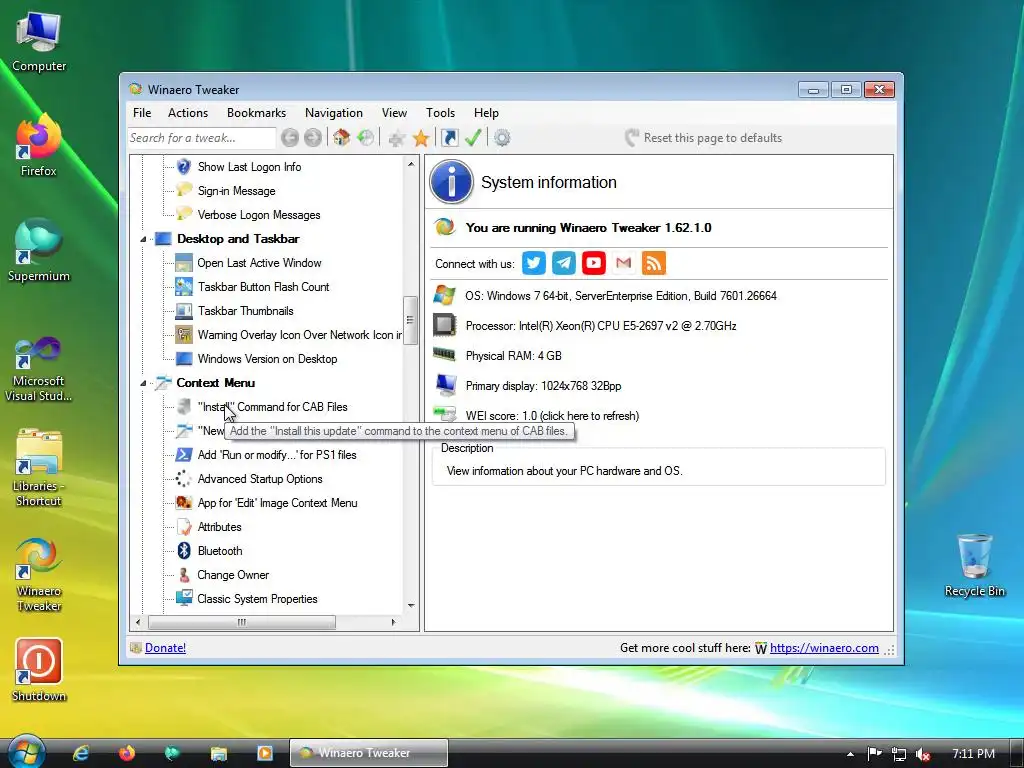Click in the Search for a tweak field
1024x768 pixels.
tap(202, 138)
